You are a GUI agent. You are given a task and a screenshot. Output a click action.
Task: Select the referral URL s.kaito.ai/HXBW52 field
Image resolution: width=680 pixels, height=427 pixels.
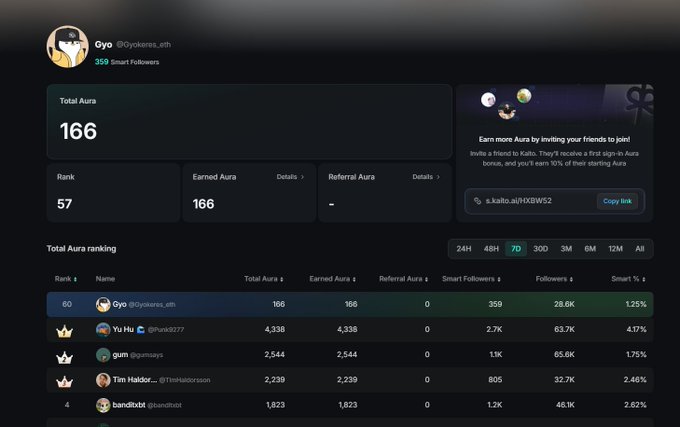(x=554, y=201)
